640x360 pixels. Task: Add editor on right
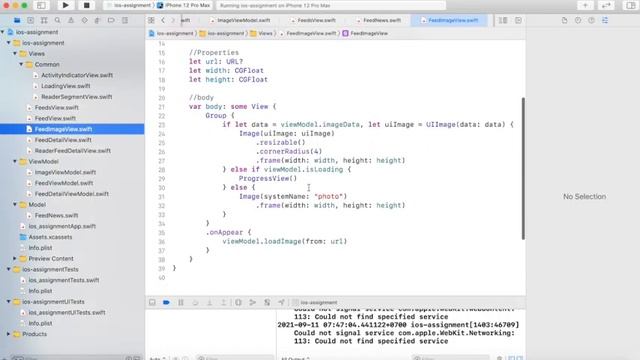[518, 20]
